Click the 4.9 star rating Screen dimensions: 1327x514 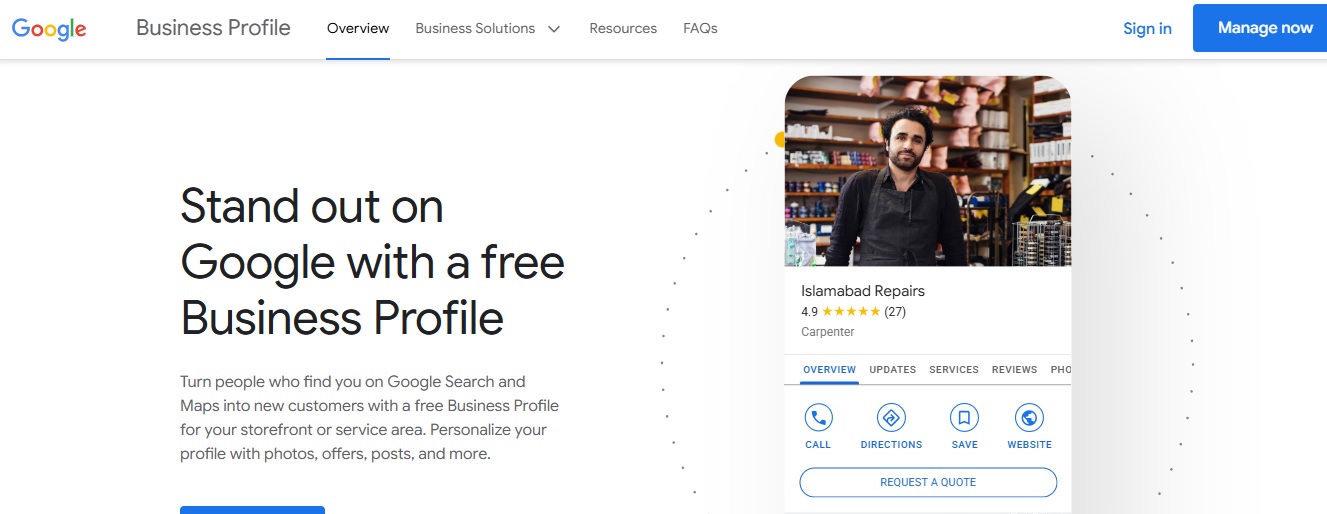[x=853, y=312]
